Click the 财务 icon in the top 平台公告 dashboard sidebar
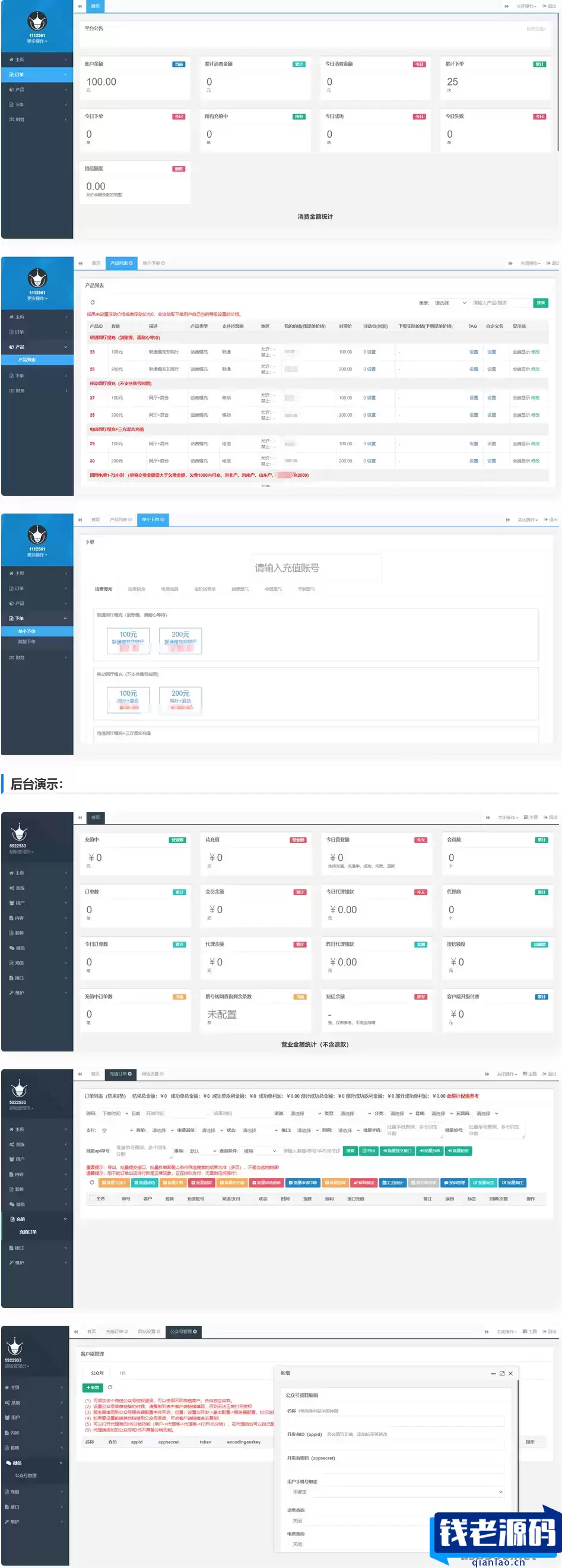This screenshot has height=1568, width=562. pos(11,119)
